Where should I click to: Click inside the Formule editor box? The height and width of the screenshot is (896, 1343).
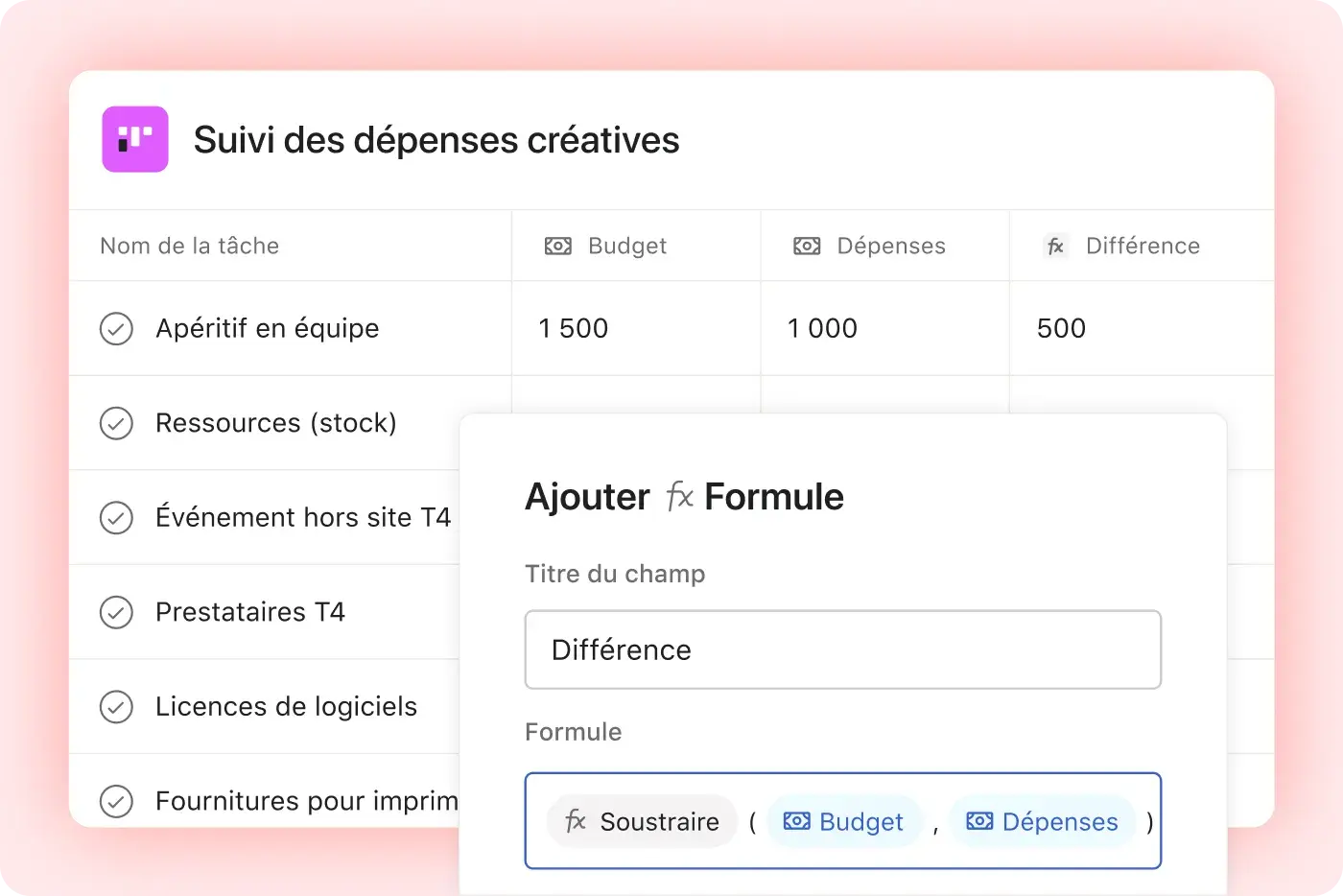click(843, 821)
